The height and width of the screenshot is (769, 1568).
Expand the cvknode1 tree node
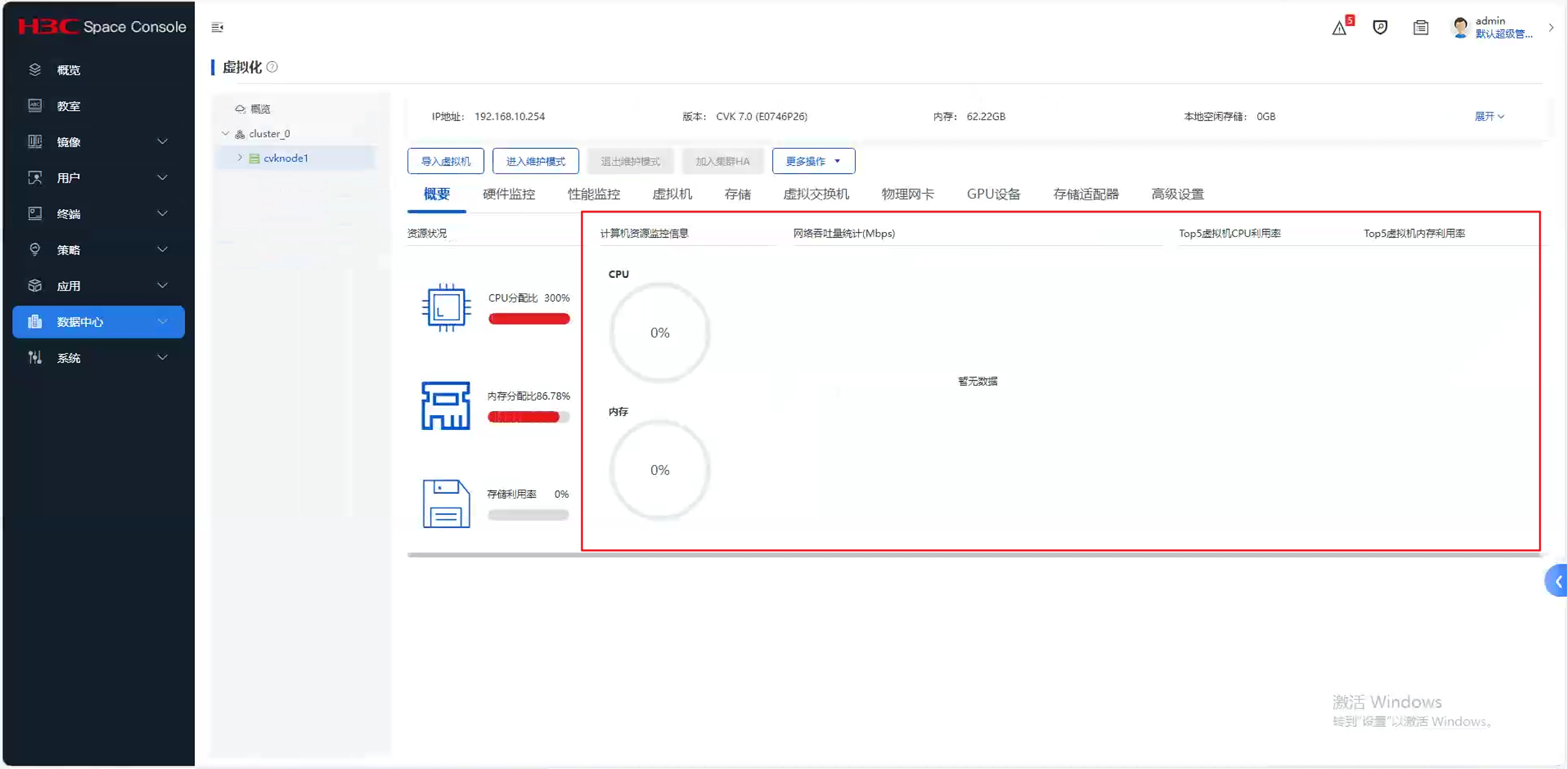pos(240,157)
